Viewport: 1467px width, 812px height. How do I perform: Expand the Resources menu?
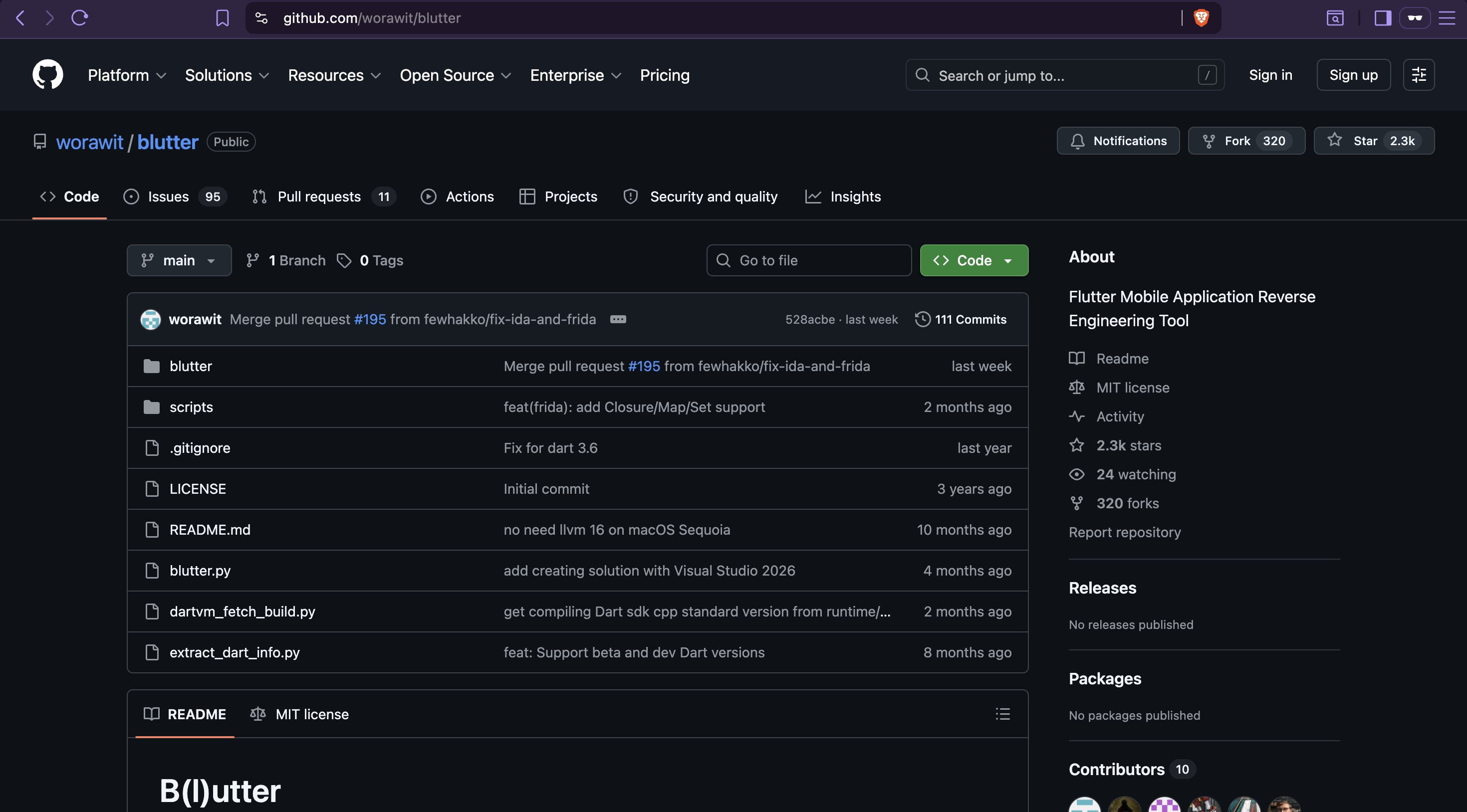click(x=334, y=75)
